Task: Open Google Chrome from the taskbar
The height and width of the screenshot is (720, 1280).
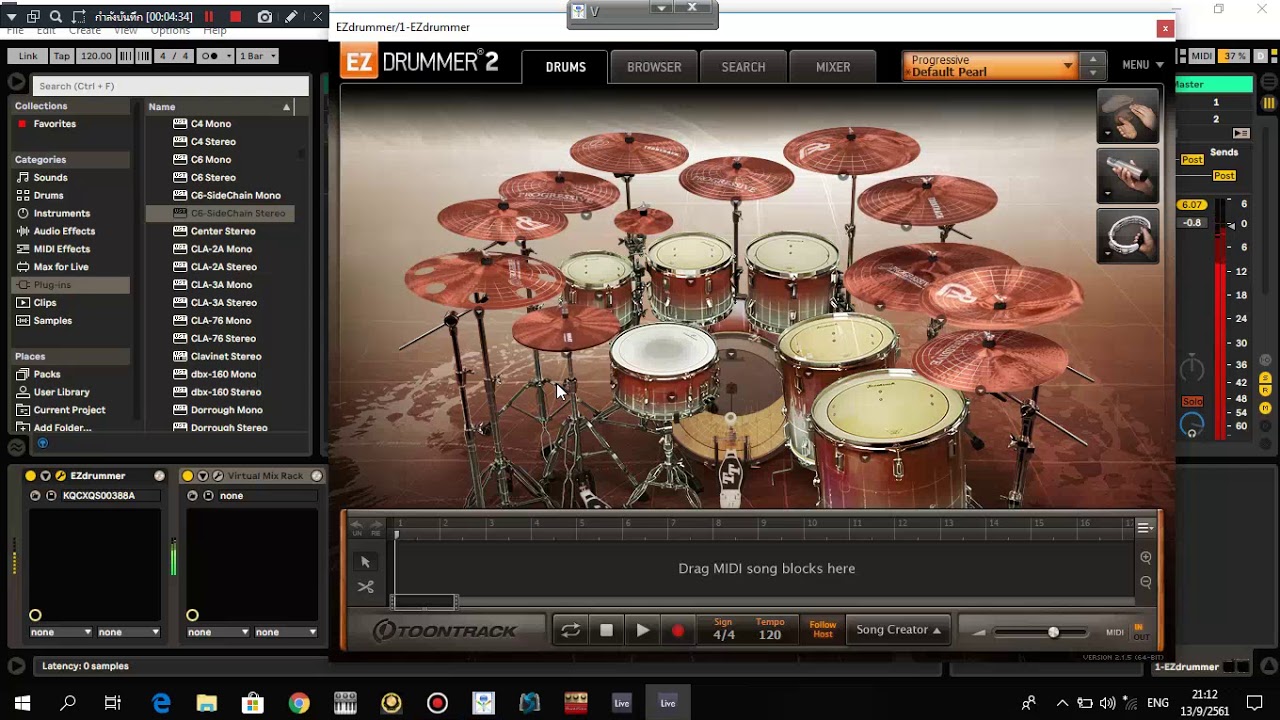Action: click(299, 703)
